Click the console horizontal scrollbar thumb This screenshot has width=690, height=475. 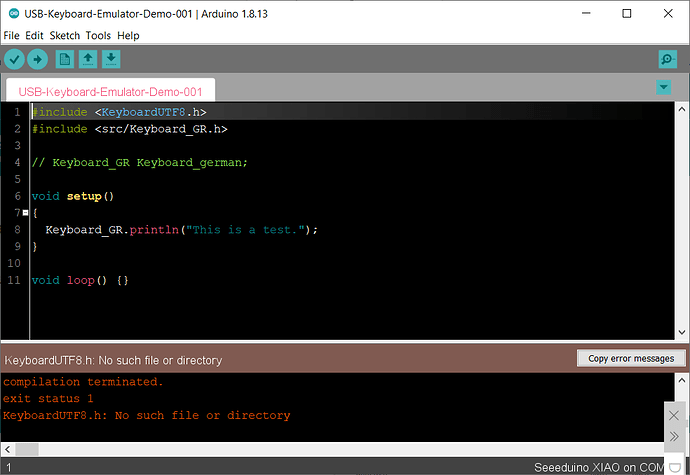pyautogui.click(x=27, y=449)
